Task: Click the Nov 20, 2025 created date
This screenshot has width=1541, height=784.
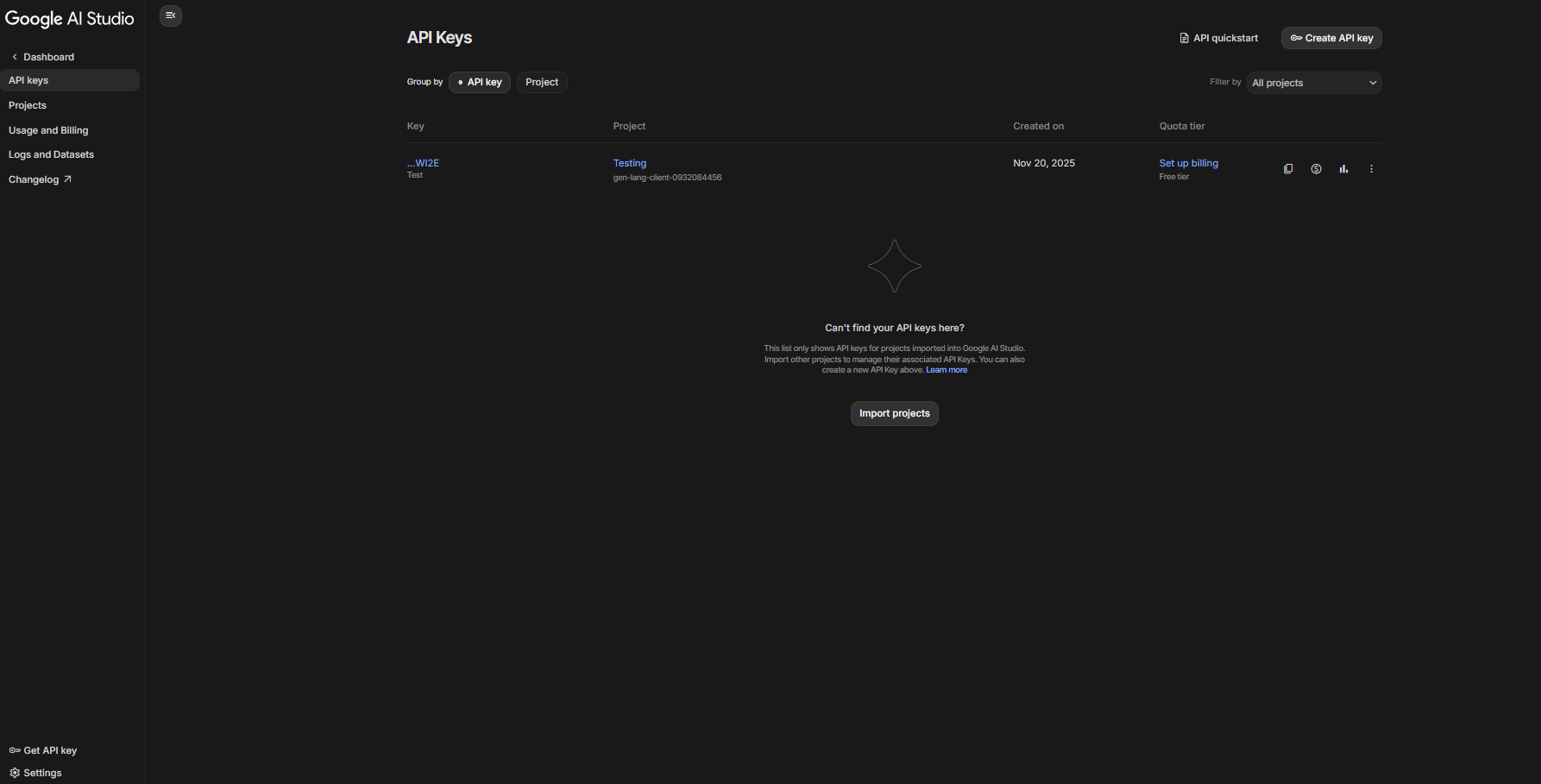Action: 1044,163
